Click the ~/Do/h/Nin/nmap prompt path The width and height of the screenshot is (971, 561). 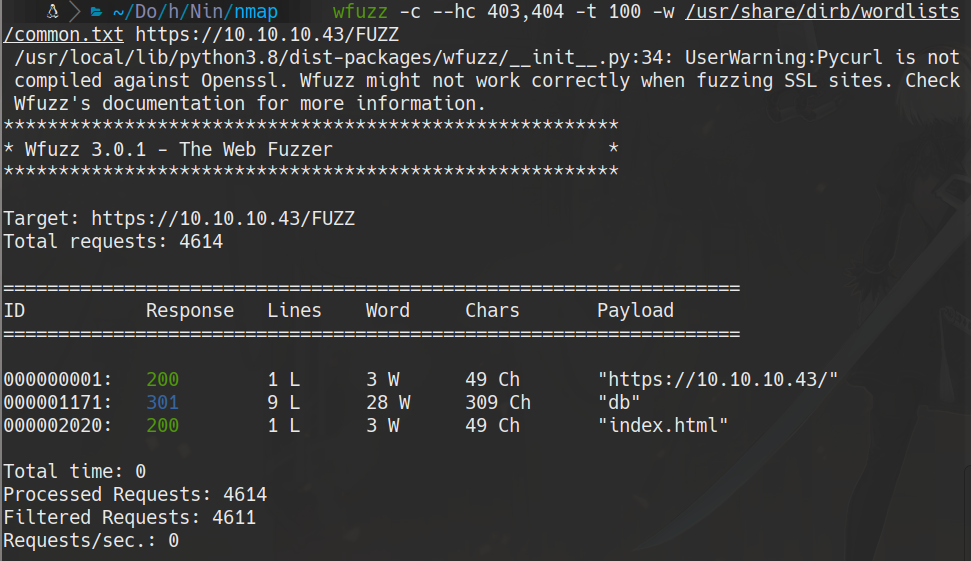196,12
